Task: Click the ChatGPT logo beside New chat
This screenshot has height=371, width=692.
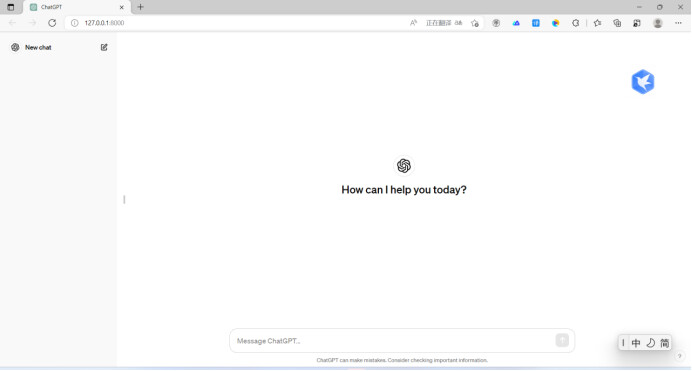Action: (15, 47)
